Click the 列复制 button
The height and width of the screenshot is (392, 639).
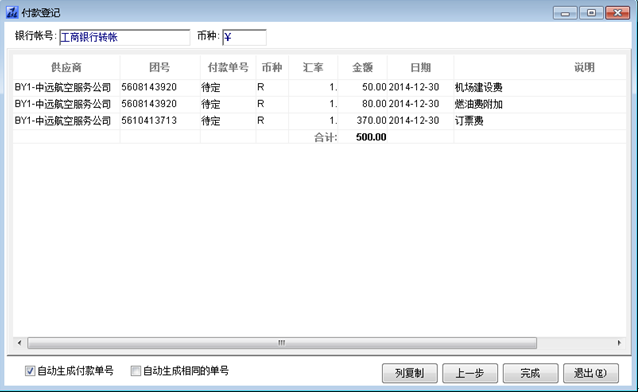tap(410, 373)
